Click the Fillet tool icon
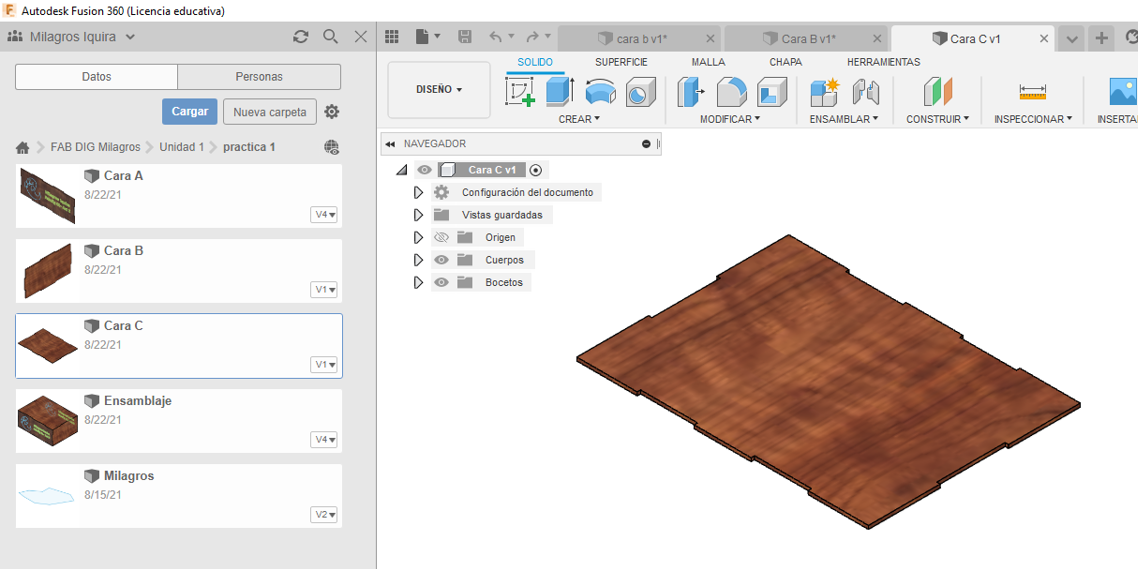Screen dimensions: 1138x569 pyautogui.click(x=731, y=92)
